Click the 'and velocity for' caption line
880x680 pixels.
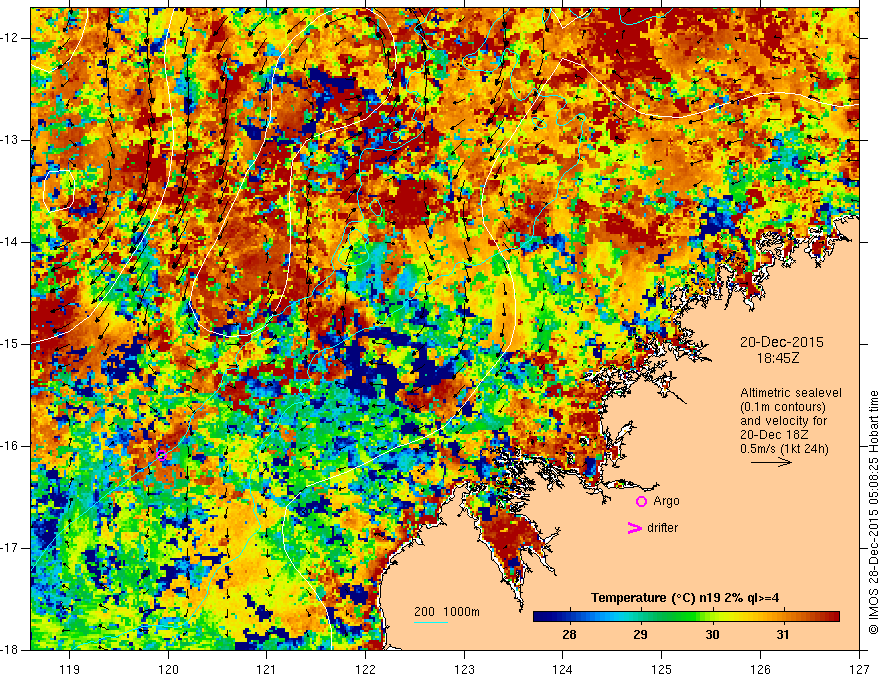coord(783,421)
